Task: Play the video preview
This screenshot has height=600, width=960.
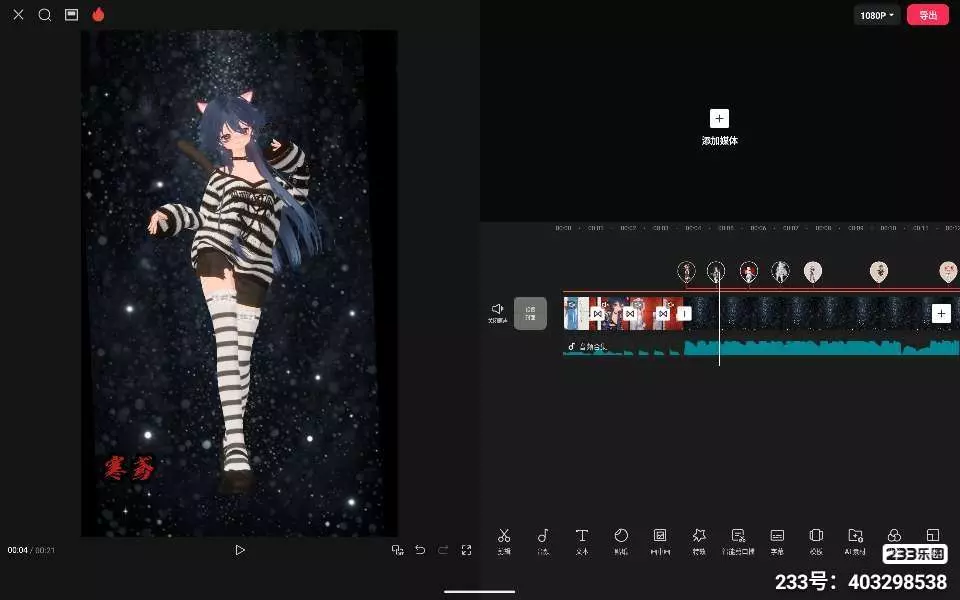Action: pos(240,550)
